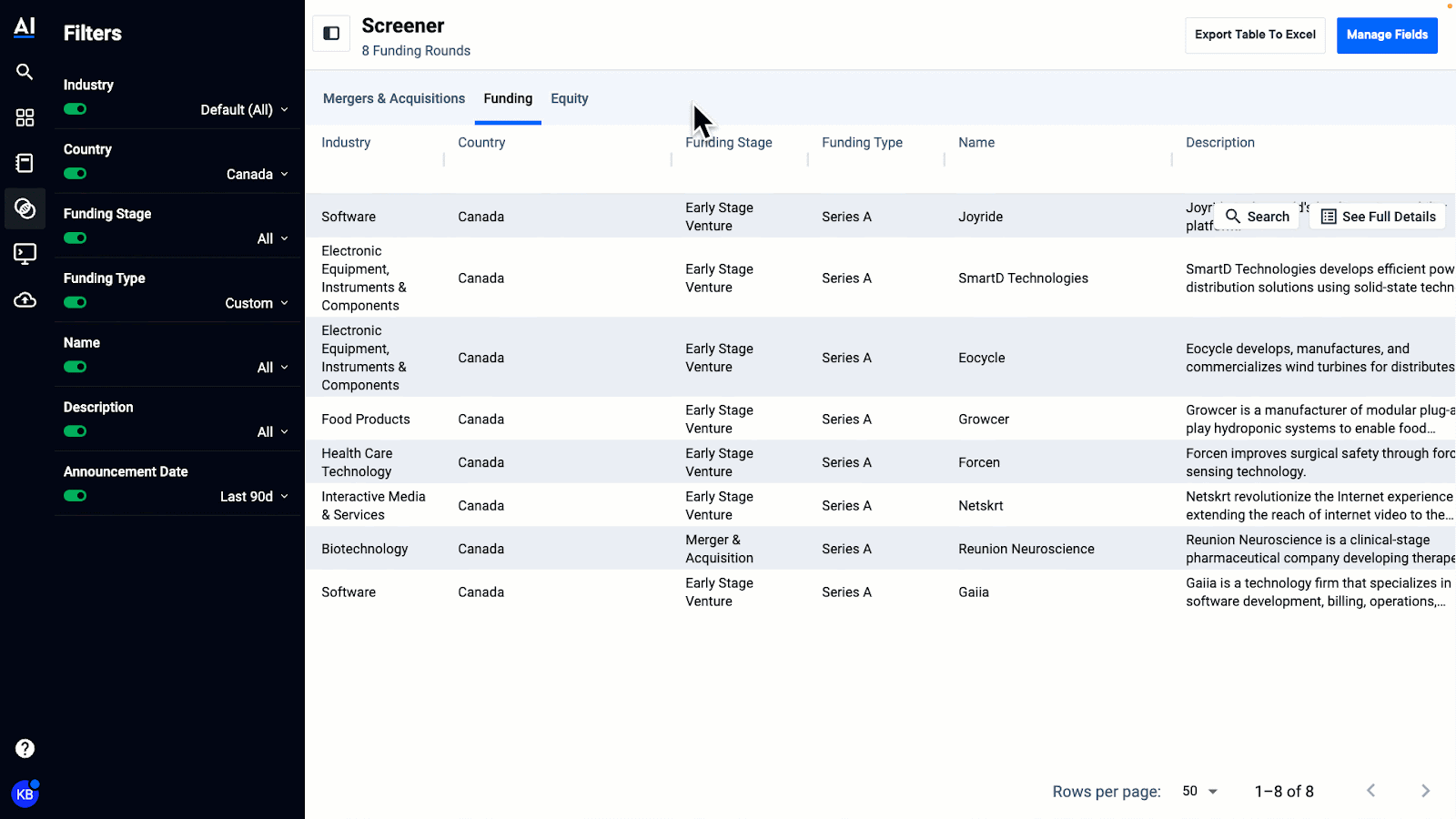Click Export Table To Excel button
This screenshot has width=1456, height=819.
1255,35
